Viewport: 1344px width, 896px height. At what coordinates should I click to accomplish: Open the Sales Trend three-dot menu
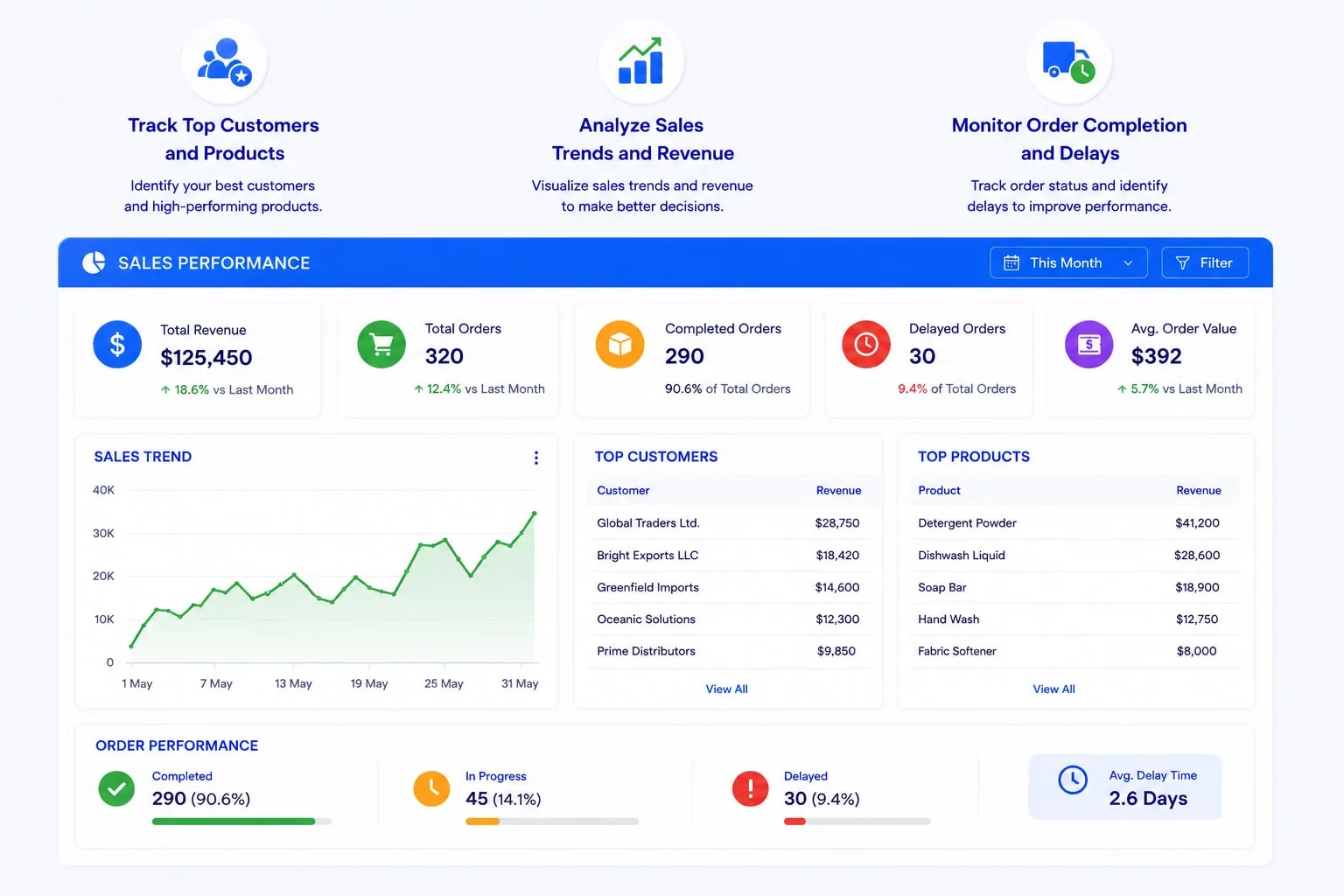[x=536, y=458]
